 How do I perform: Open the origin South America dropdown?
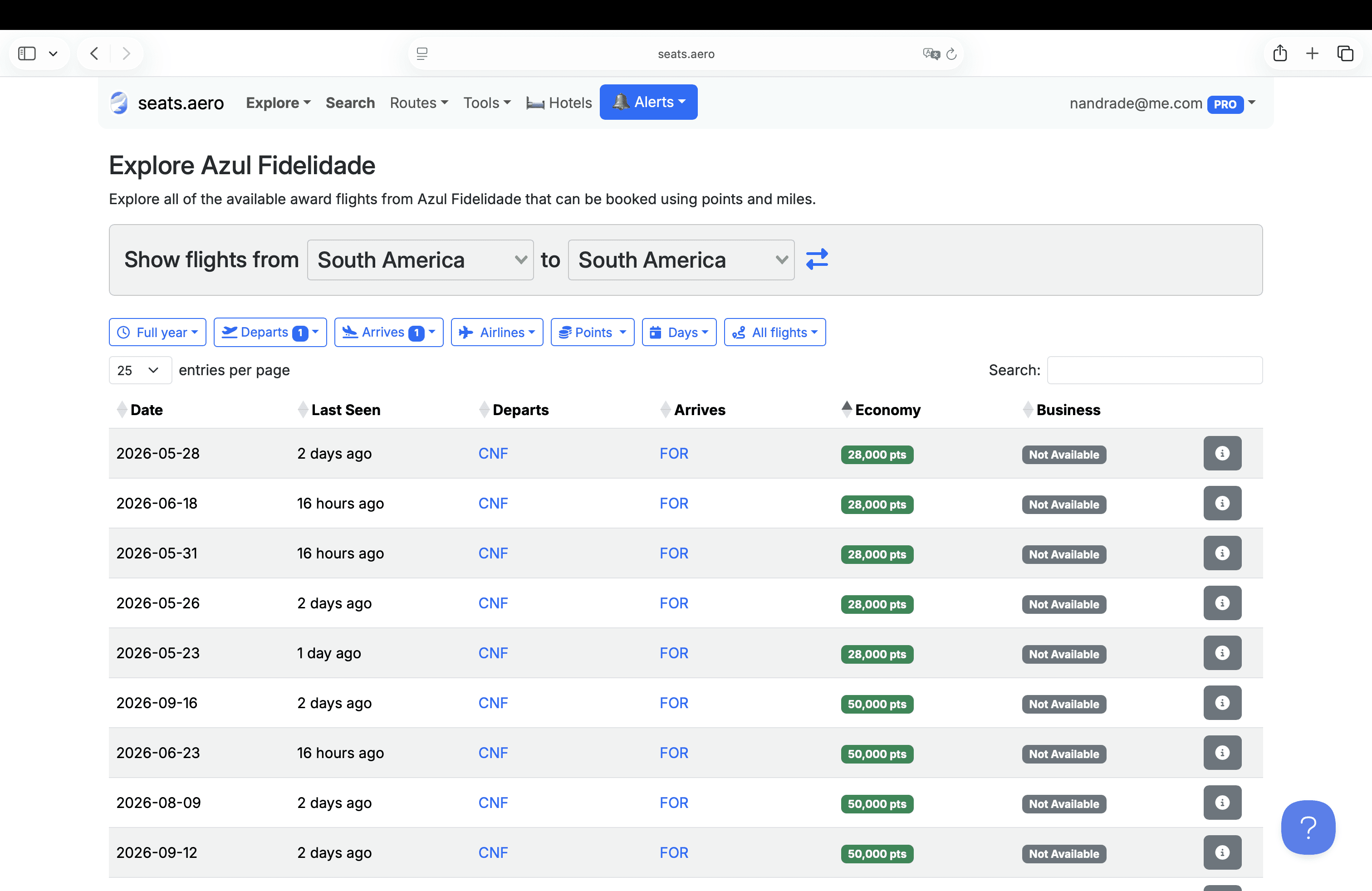coord(420,260)
